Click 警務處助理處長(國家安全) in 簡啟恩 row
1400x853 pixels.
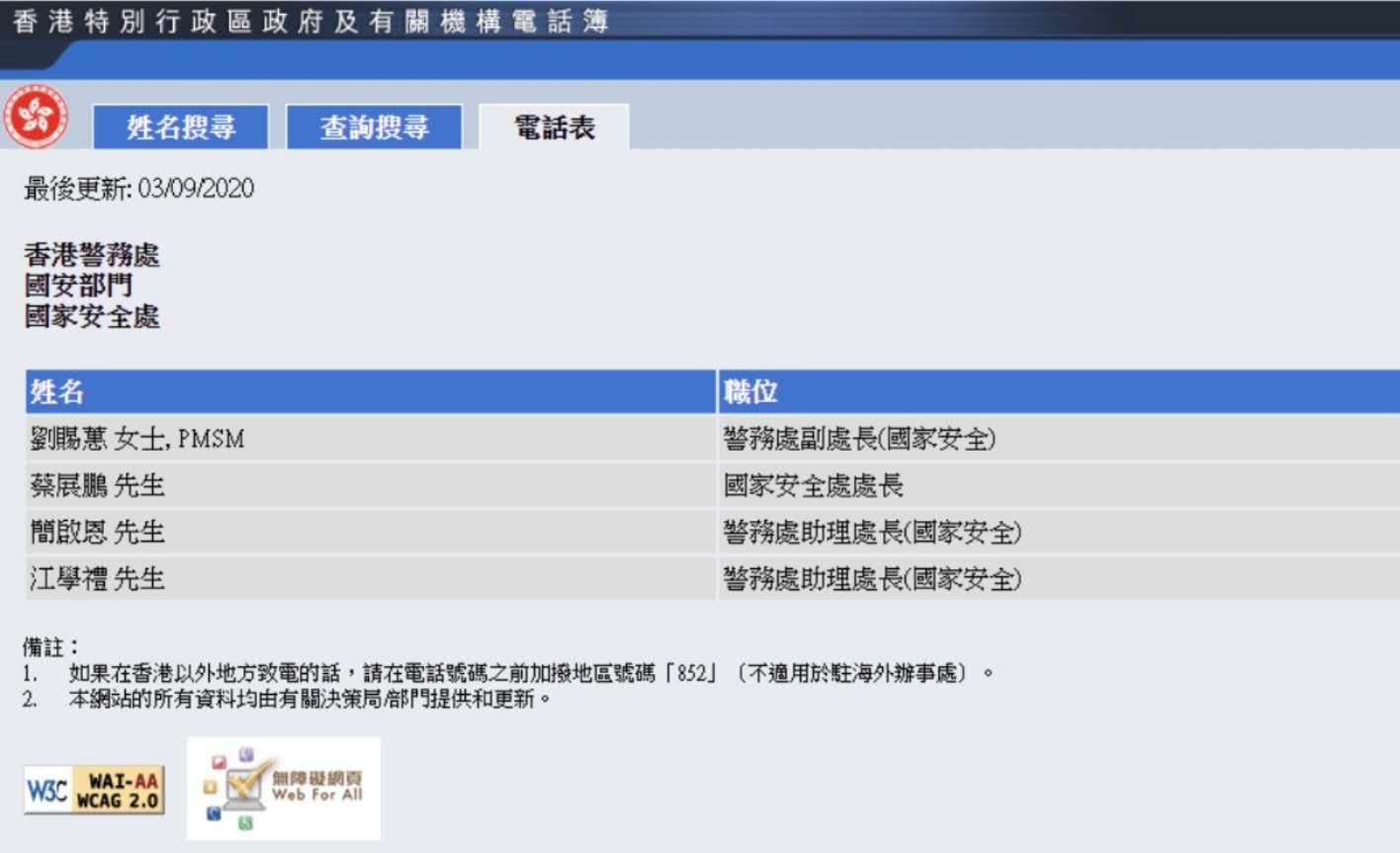[x=872, y=532]
